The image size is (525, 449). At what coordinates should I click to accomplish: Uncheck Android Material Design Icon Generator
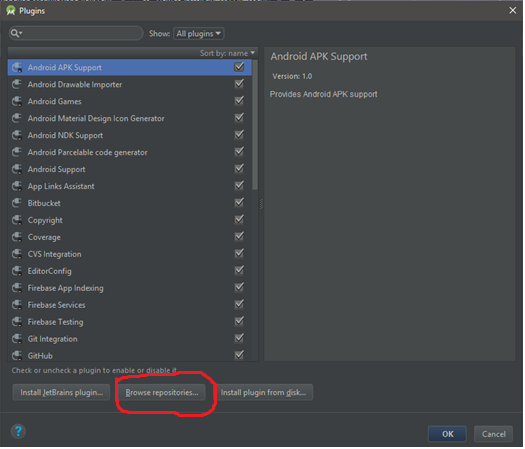(x=239, y=118)
